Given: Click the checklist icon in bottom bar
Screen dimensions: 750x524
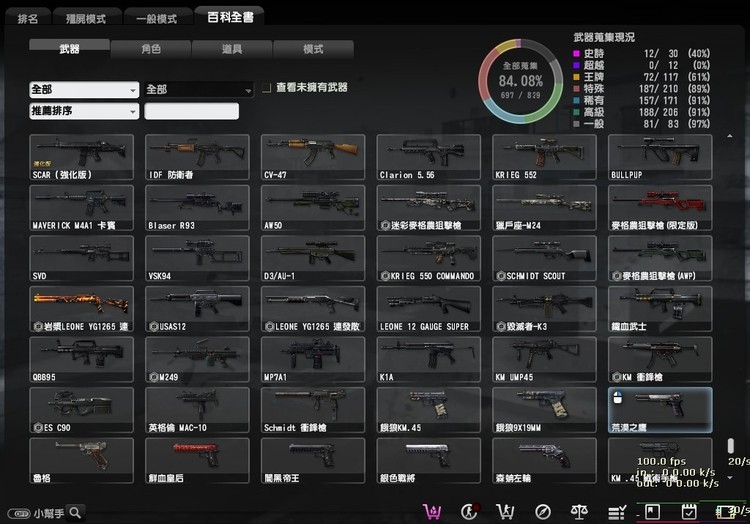Looking at the screenshot, I should coord(617,513).
